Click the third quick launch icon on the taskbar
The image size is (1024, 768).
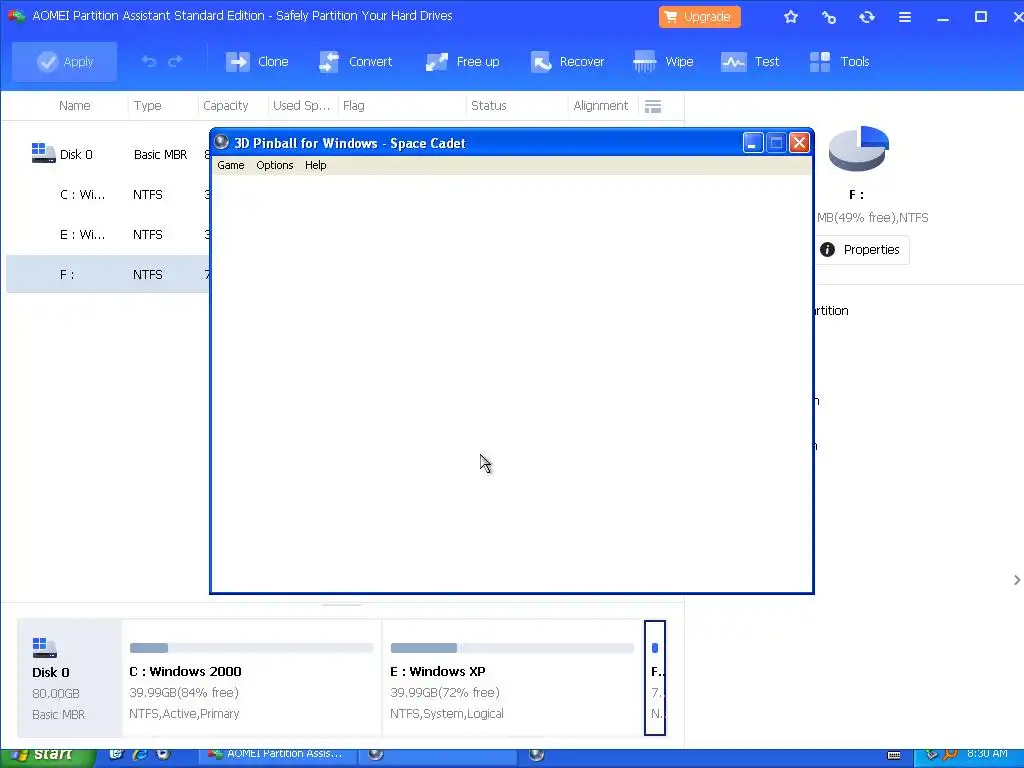(163, 754)
